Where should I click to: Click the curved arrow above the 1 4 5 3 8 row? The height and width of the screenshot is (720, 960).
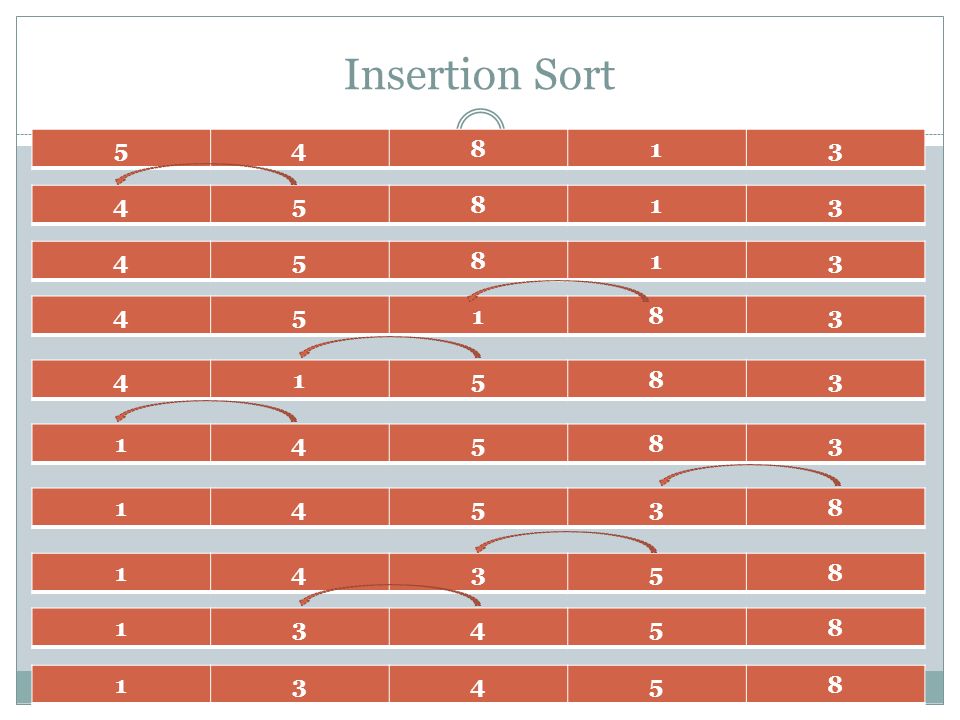pyautogui.click(x=750, y=475)
